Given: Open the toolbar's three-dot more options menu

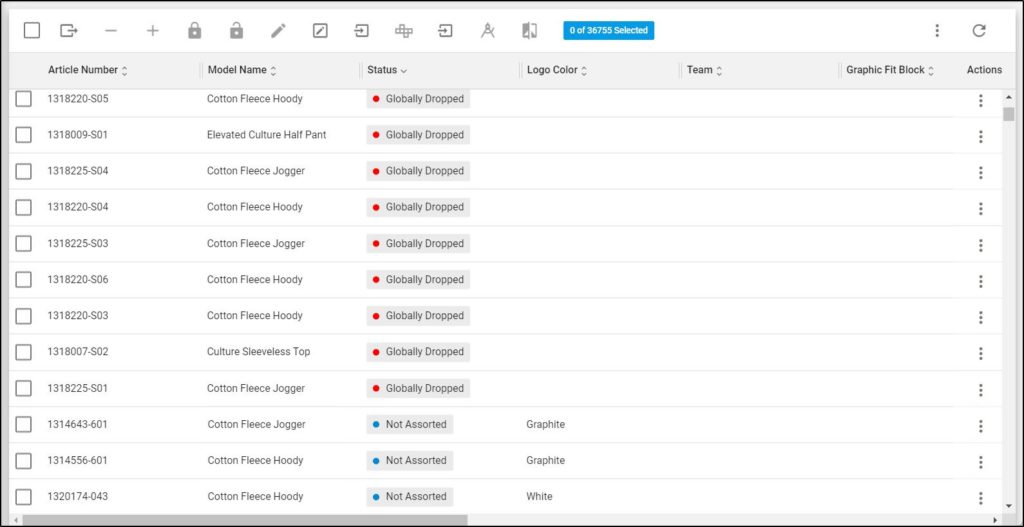Looking at the screenshot, I should [x=937, y=31].
